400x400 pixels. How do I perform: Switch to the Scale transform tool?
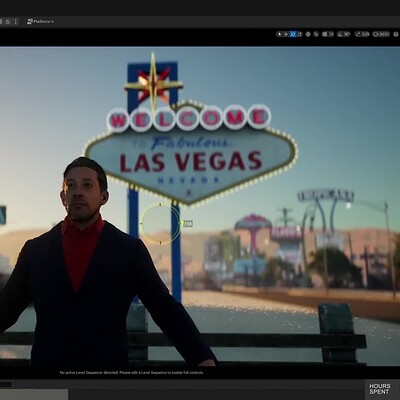299,34
